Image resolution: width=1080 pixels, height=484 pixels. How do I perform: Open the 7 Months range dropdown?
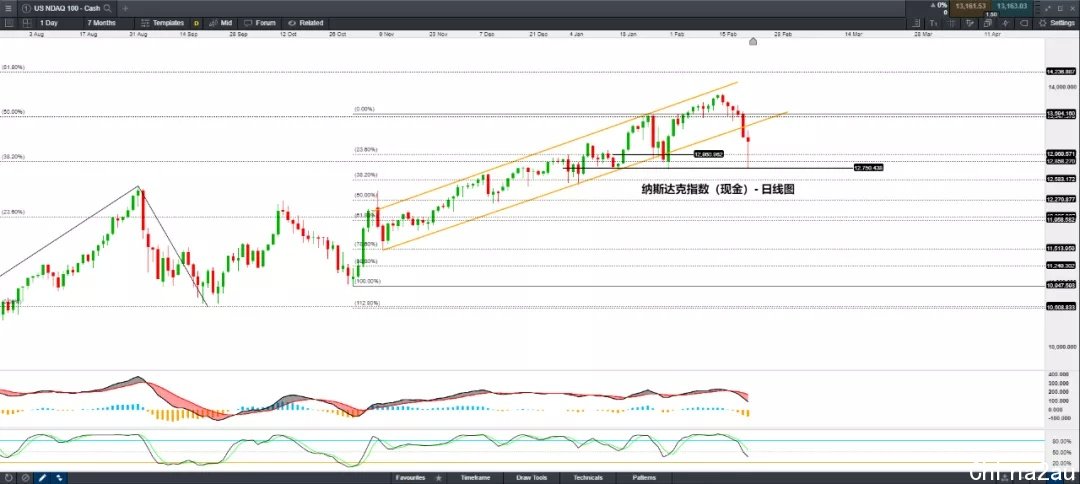pos(102,23)
